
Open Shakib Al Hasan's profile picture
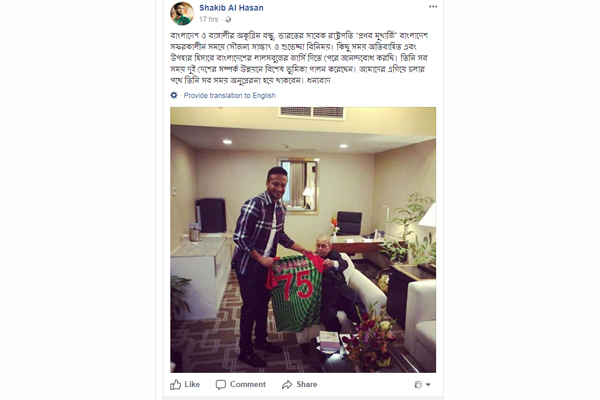(x=182, y=14)
